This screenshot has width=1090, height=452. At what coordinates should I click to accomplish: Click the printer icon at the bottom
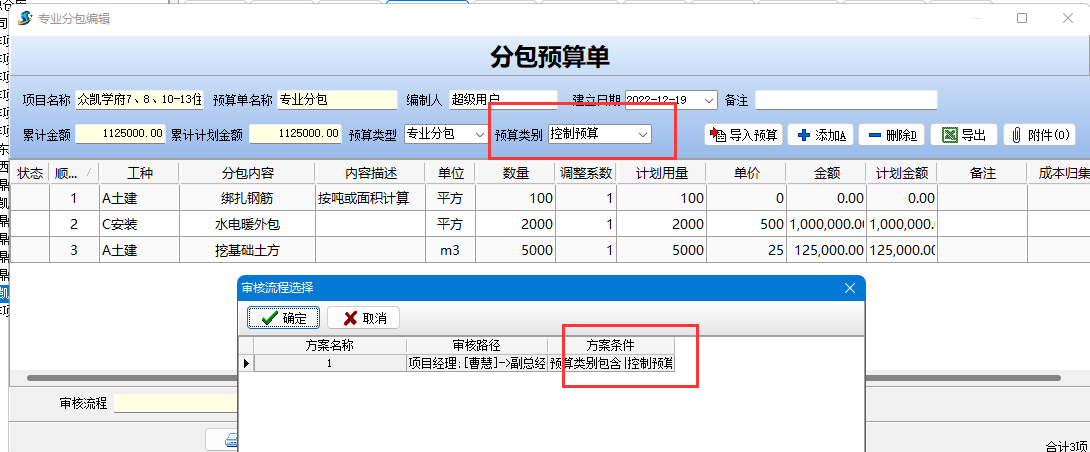[x=230, y=440]
